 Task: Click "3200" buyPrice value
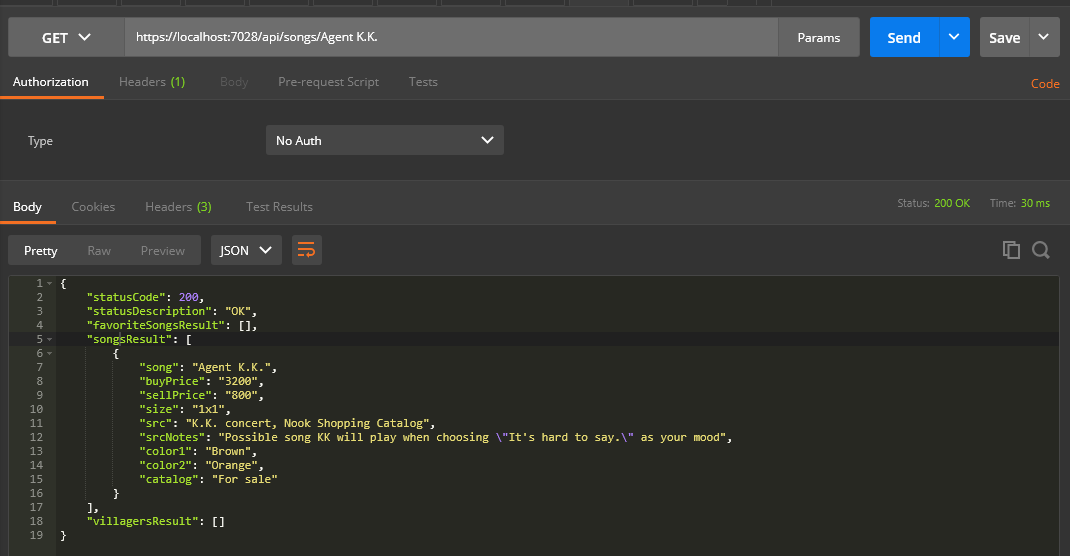(238, 381)
